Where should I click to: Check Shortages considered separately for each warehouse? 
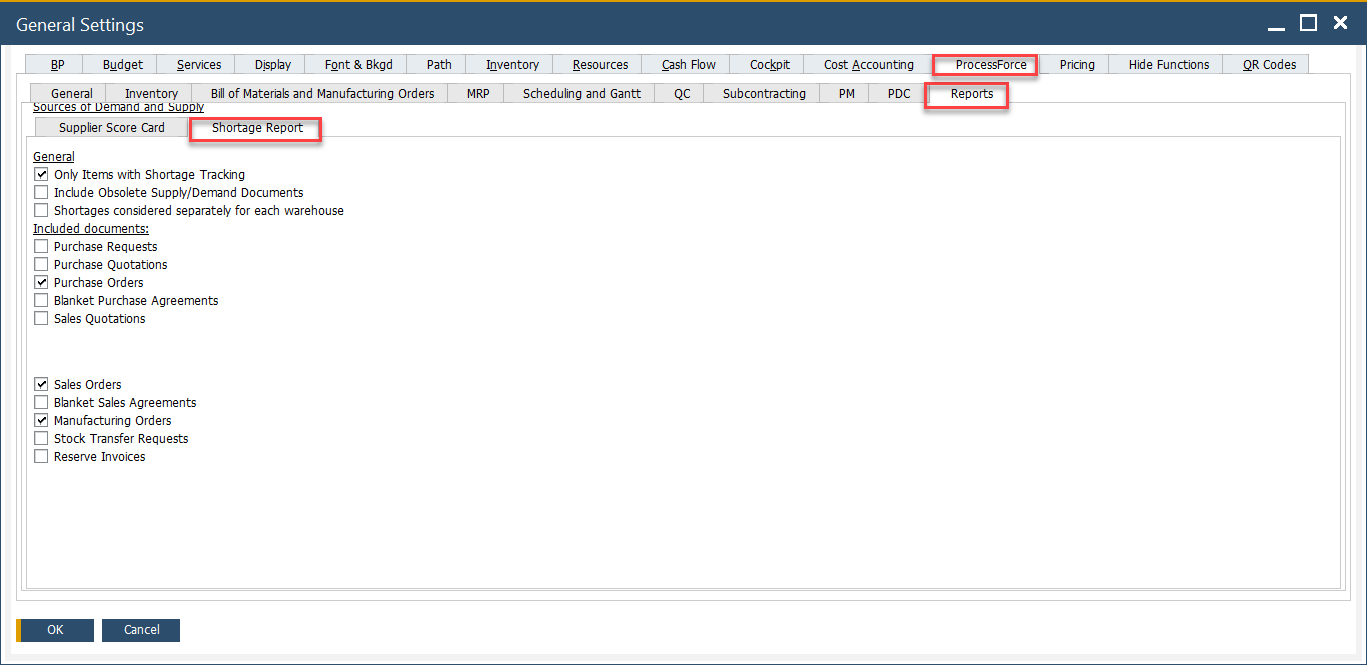[41, 210]
